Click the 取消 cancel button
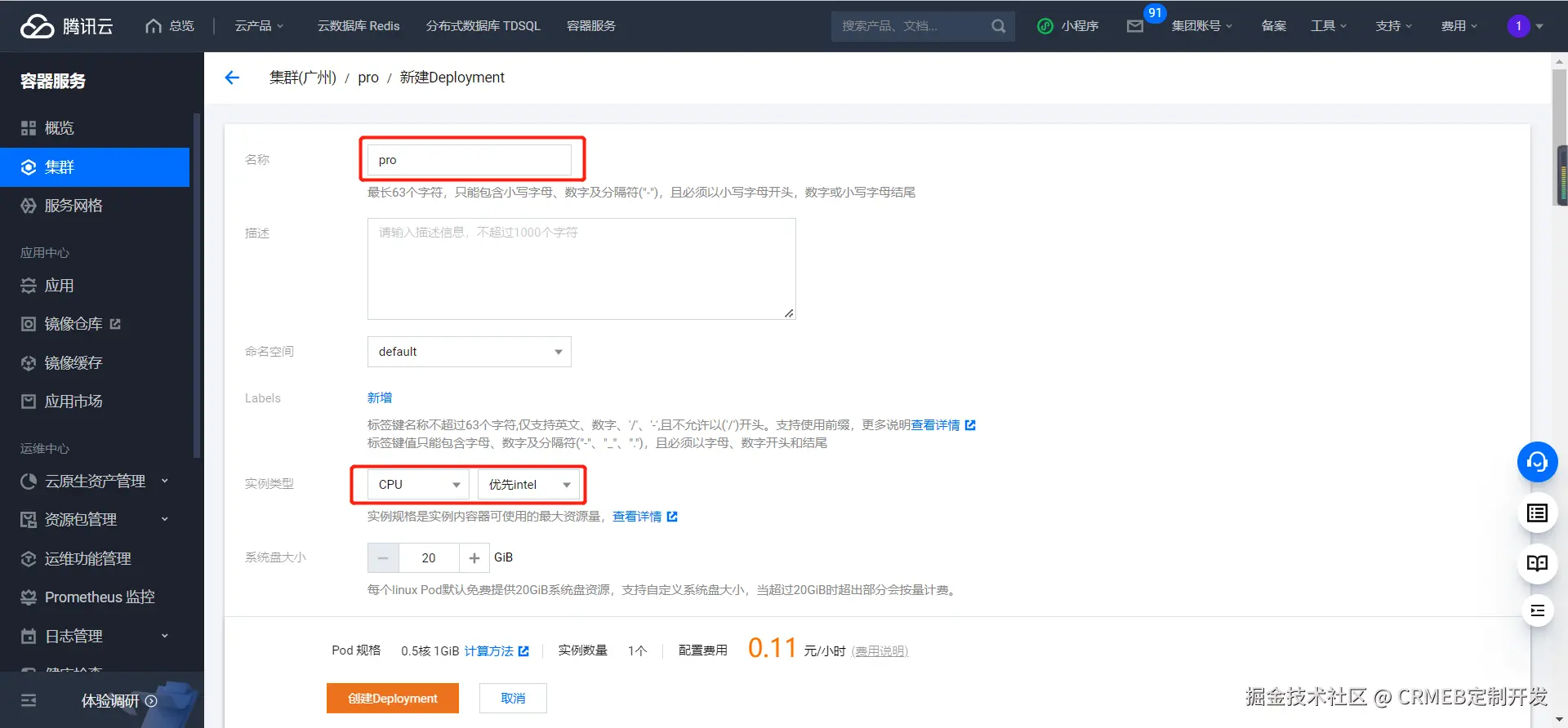The width and height of the screenshot is (1568, 728). [513, 699]
